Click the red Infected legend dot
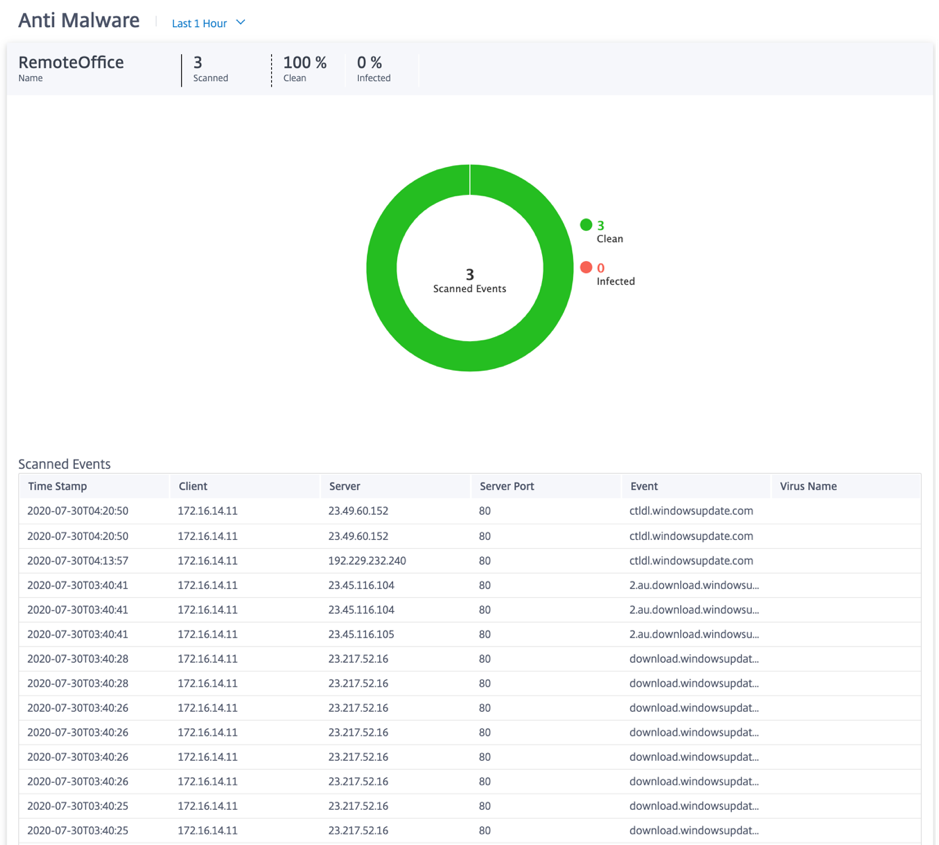This screenshot has height=845, width=939. 586,267
